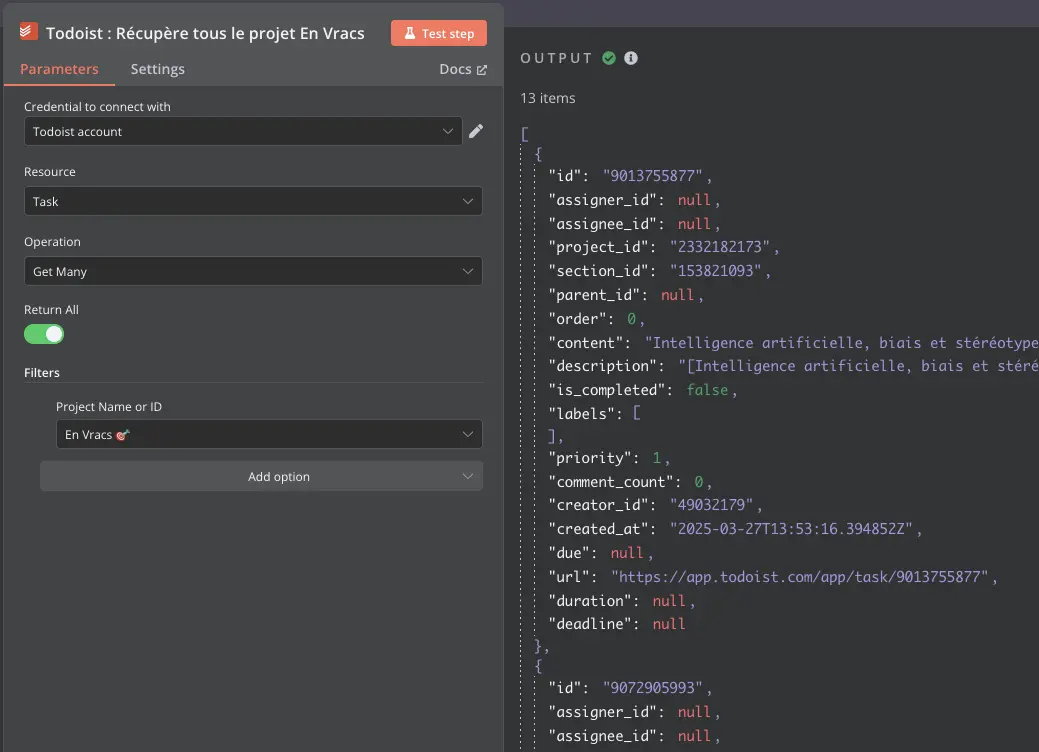This screenshot has height=752, width=1039.
Task: Open the Operation dropdown showing Get Many
Action: point(253,271)
